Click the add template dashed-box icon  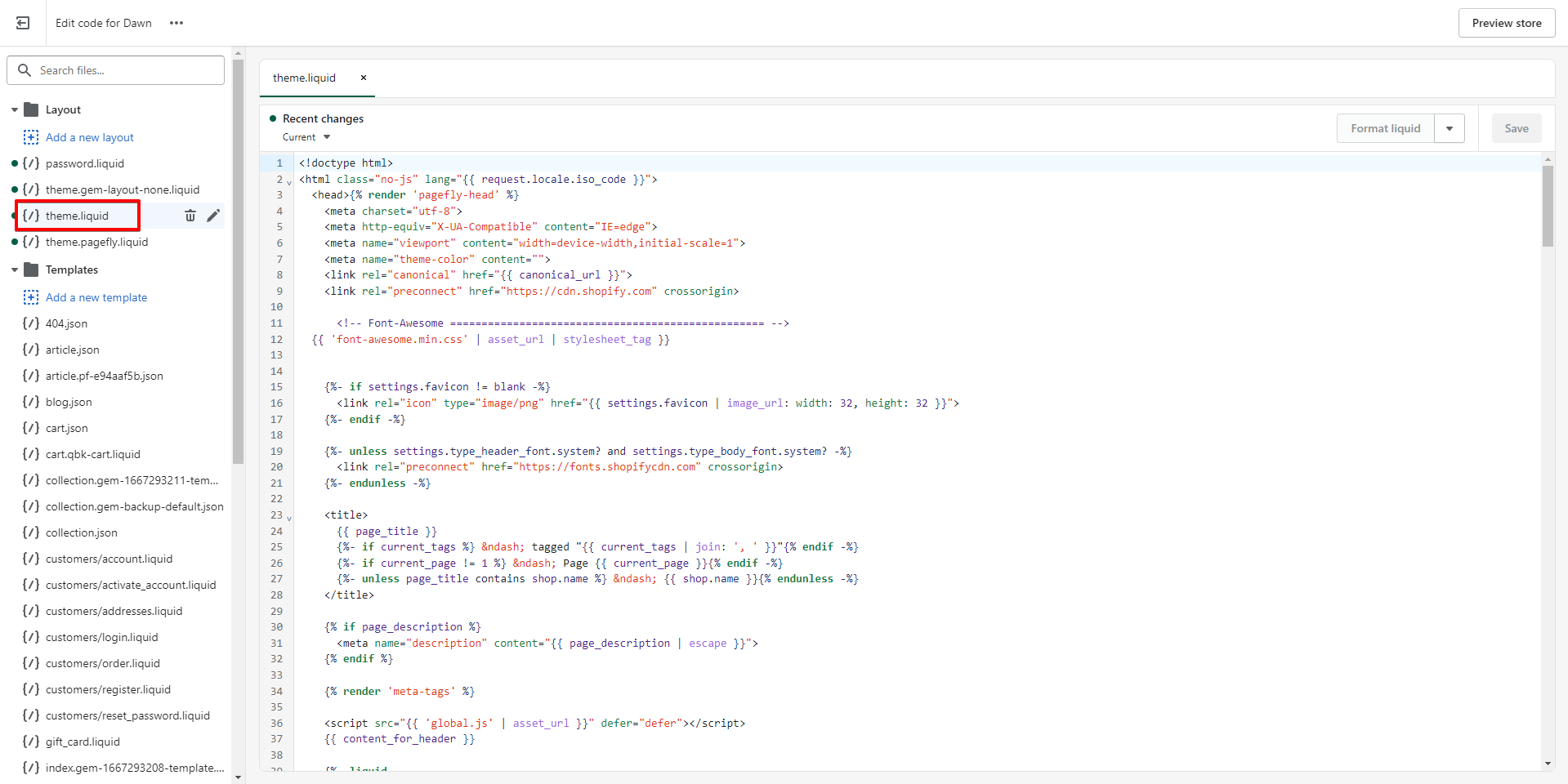point(31,297)
